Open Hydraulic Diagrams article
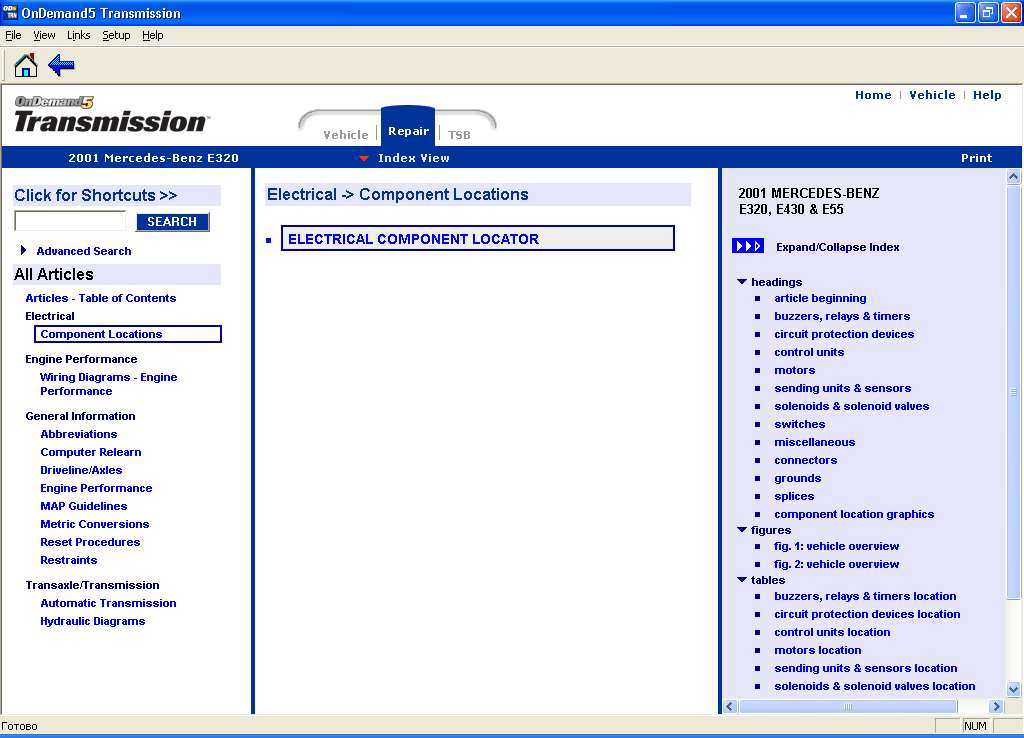The width and height of the screenshot is (1024, 738). (93, 621)
